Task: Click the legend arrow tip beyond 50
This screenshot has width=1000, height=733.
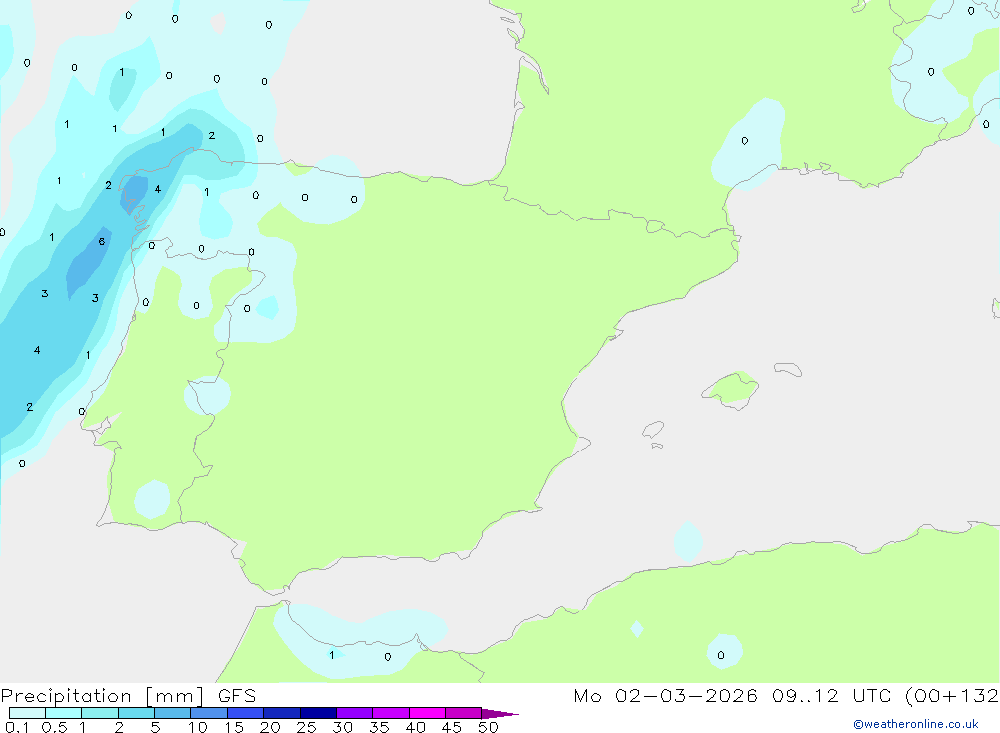Action: click(501, 714)
